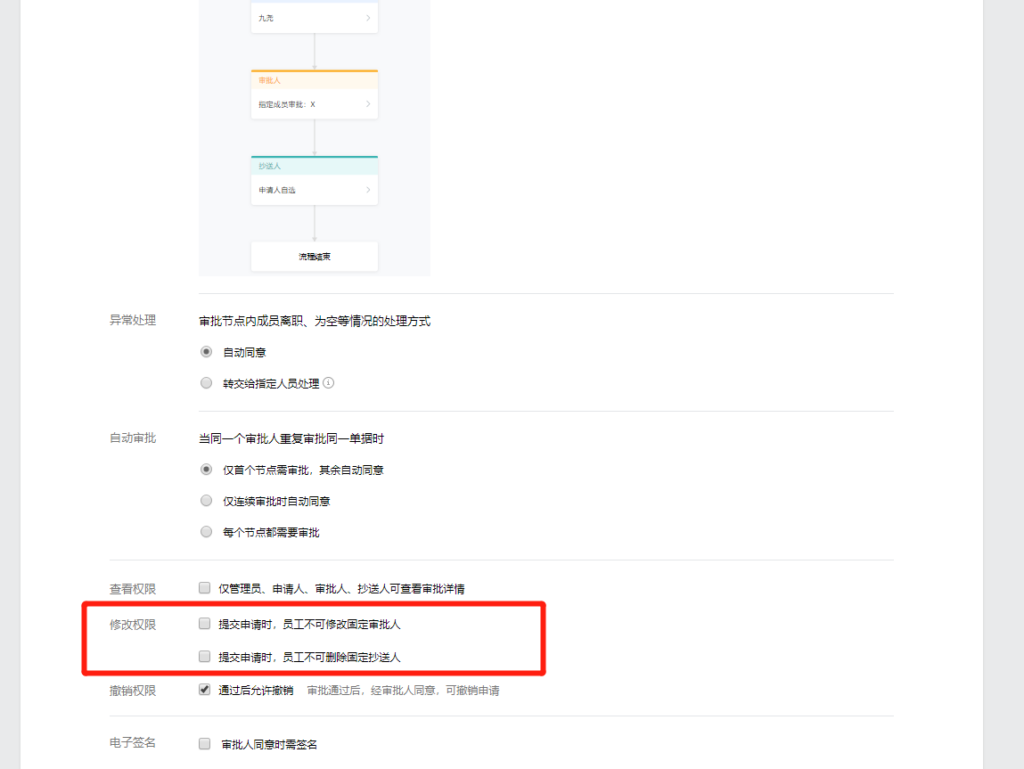Viewport: 1024px width, 769px height.
Task: Click the 指定成员审批: X text
Action: pyautogui.click(x=287, y=104)
